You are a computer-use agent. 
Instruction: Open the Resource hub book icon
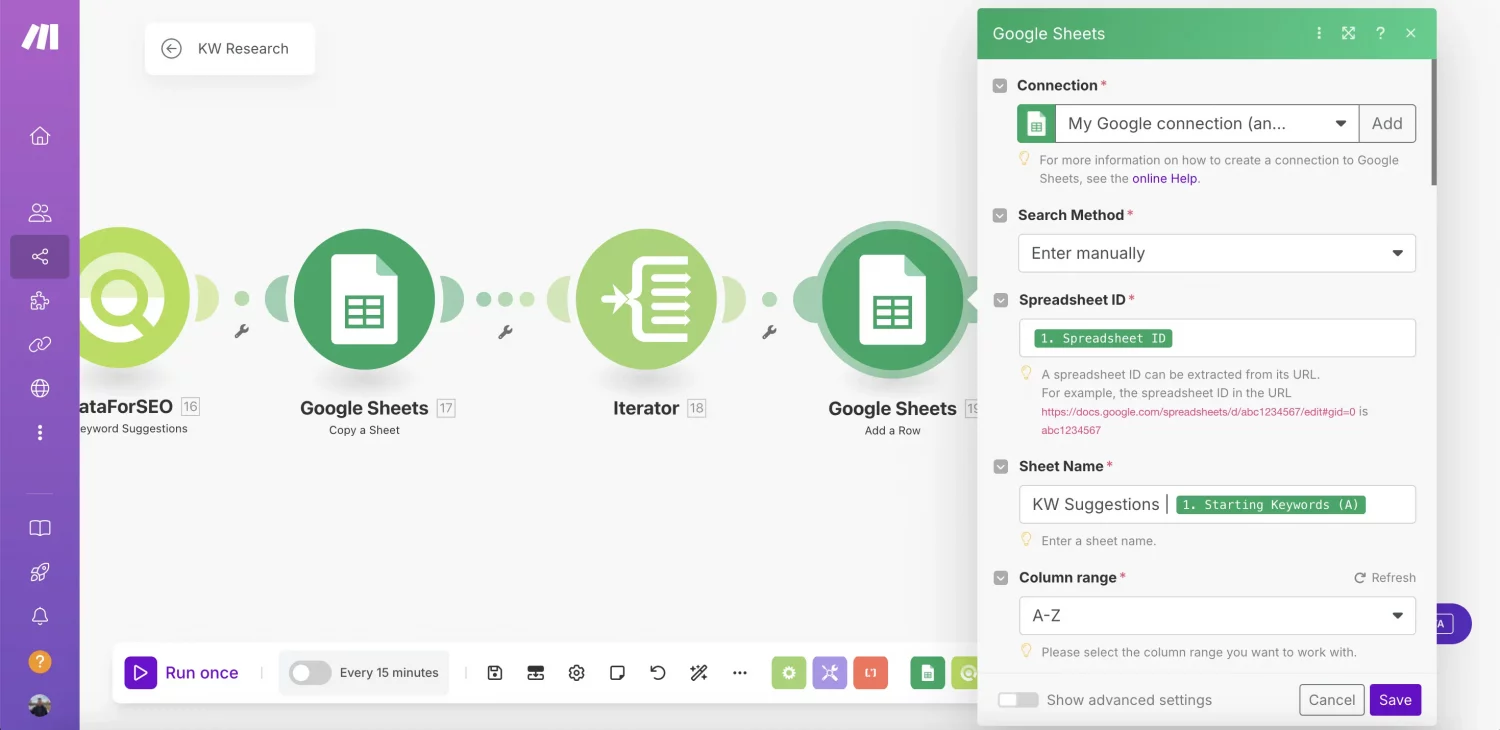point(40,528)
